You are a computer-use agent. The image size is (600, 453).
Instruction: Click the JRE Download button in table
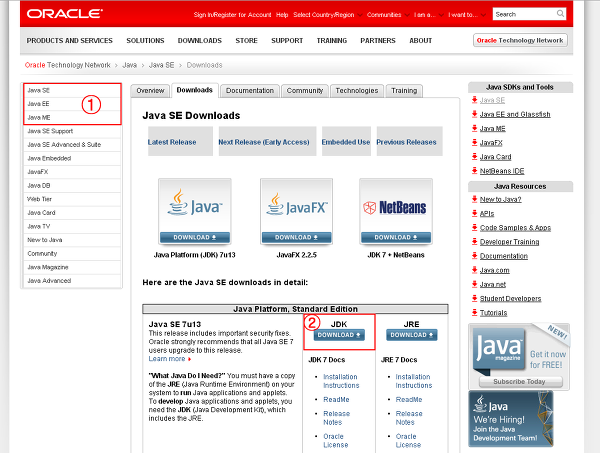point(412,335)
